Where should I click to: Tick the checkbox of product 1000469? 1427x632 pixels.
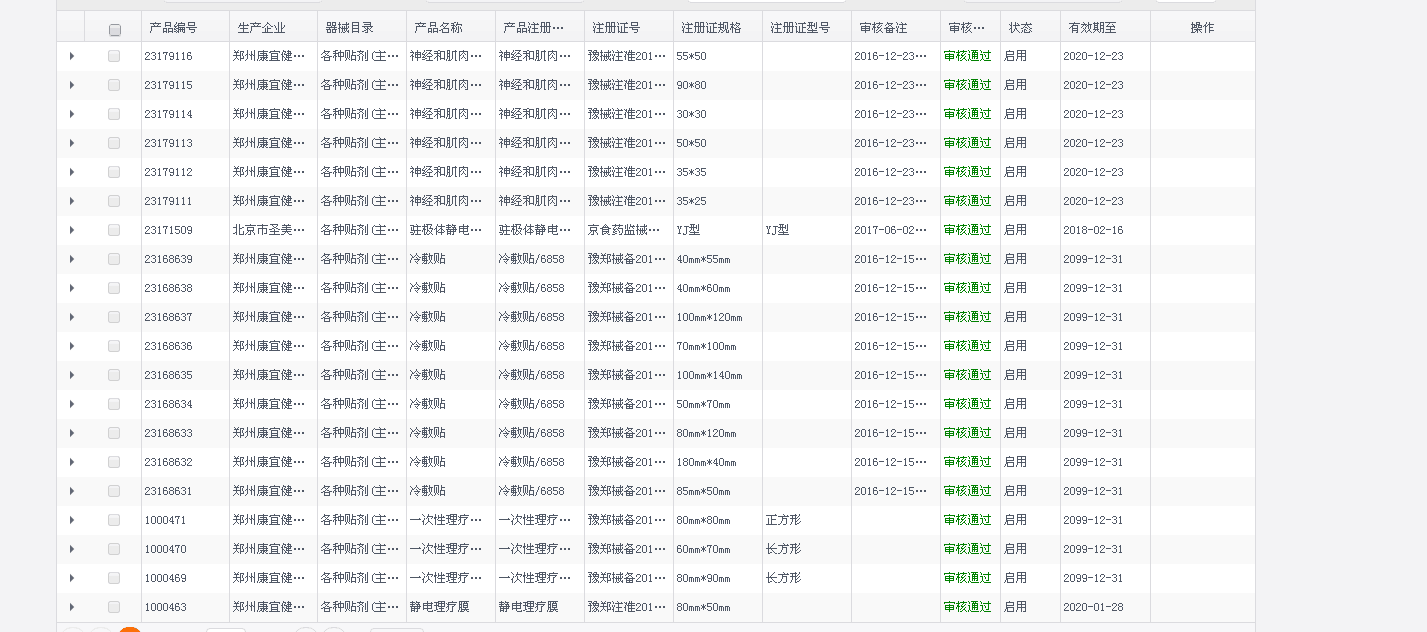[x=114, y=578]
